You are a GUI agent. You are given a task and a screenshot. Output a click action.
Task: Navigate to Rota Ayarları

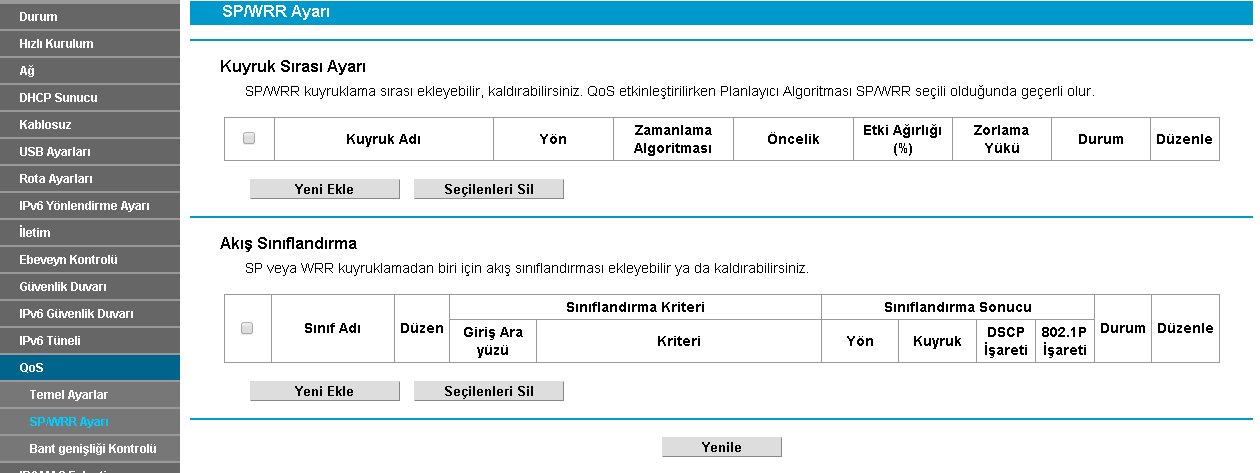[56, 179]
